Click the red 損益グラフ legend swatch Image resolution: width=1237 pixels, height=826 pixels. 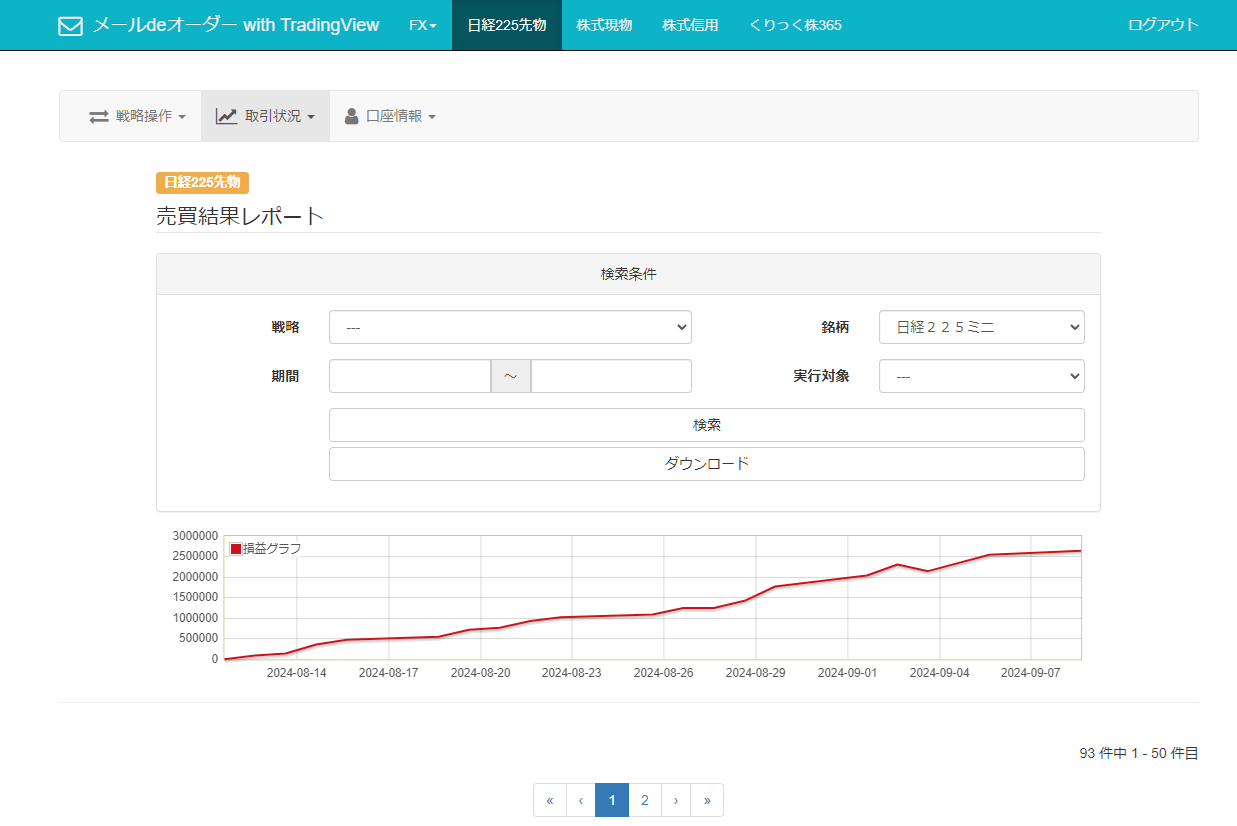pos(236,548)
